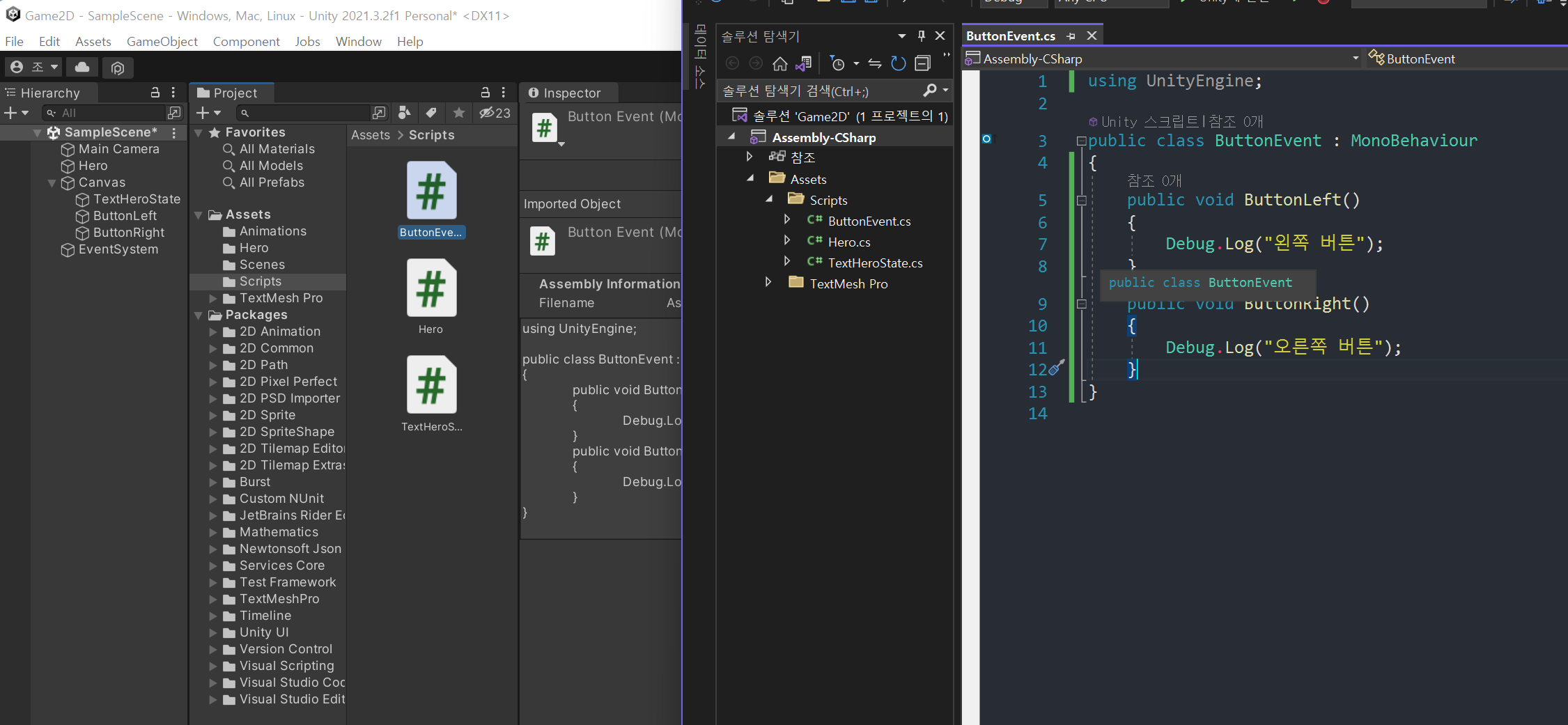This screenshot has height=725, width=1568.
Task: Open the Window menu in Unity
Action: [x=358, y=42]
